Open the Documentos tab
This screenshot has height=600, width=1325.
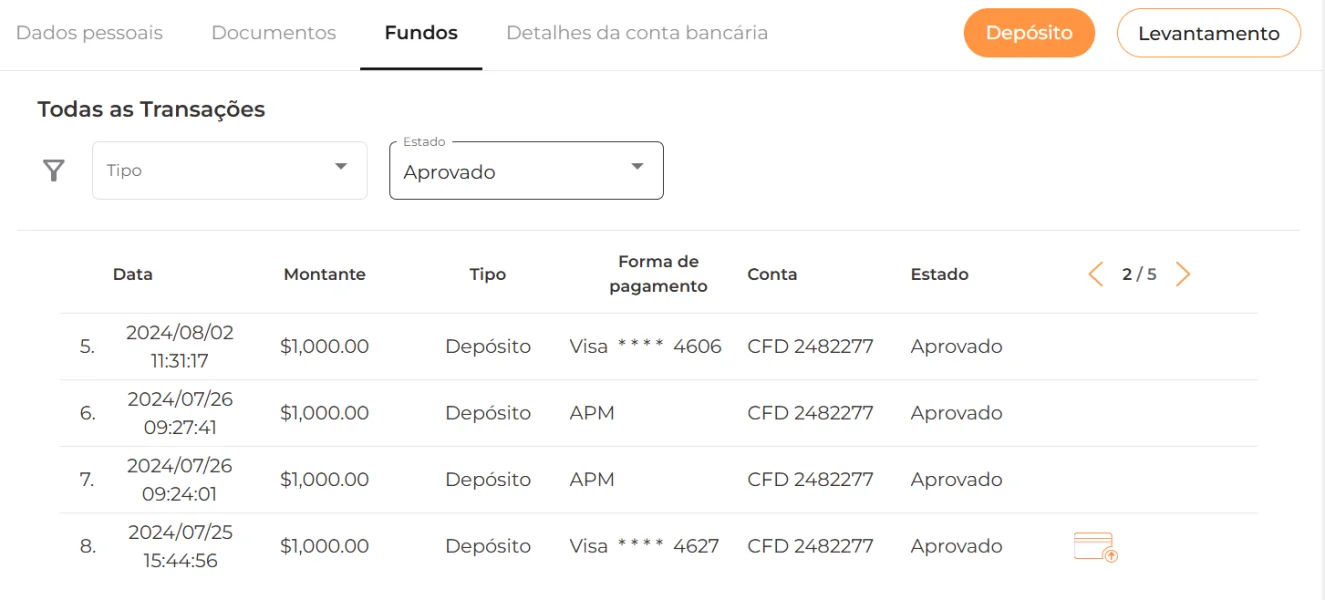point(274,33)
